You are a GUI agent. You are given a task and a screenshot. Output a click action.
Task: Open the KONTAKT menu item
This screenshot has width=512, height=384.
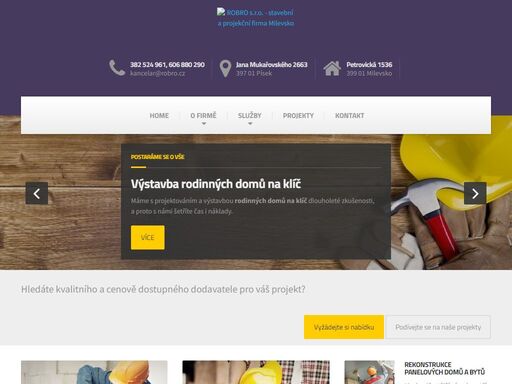tap(350, 116)
